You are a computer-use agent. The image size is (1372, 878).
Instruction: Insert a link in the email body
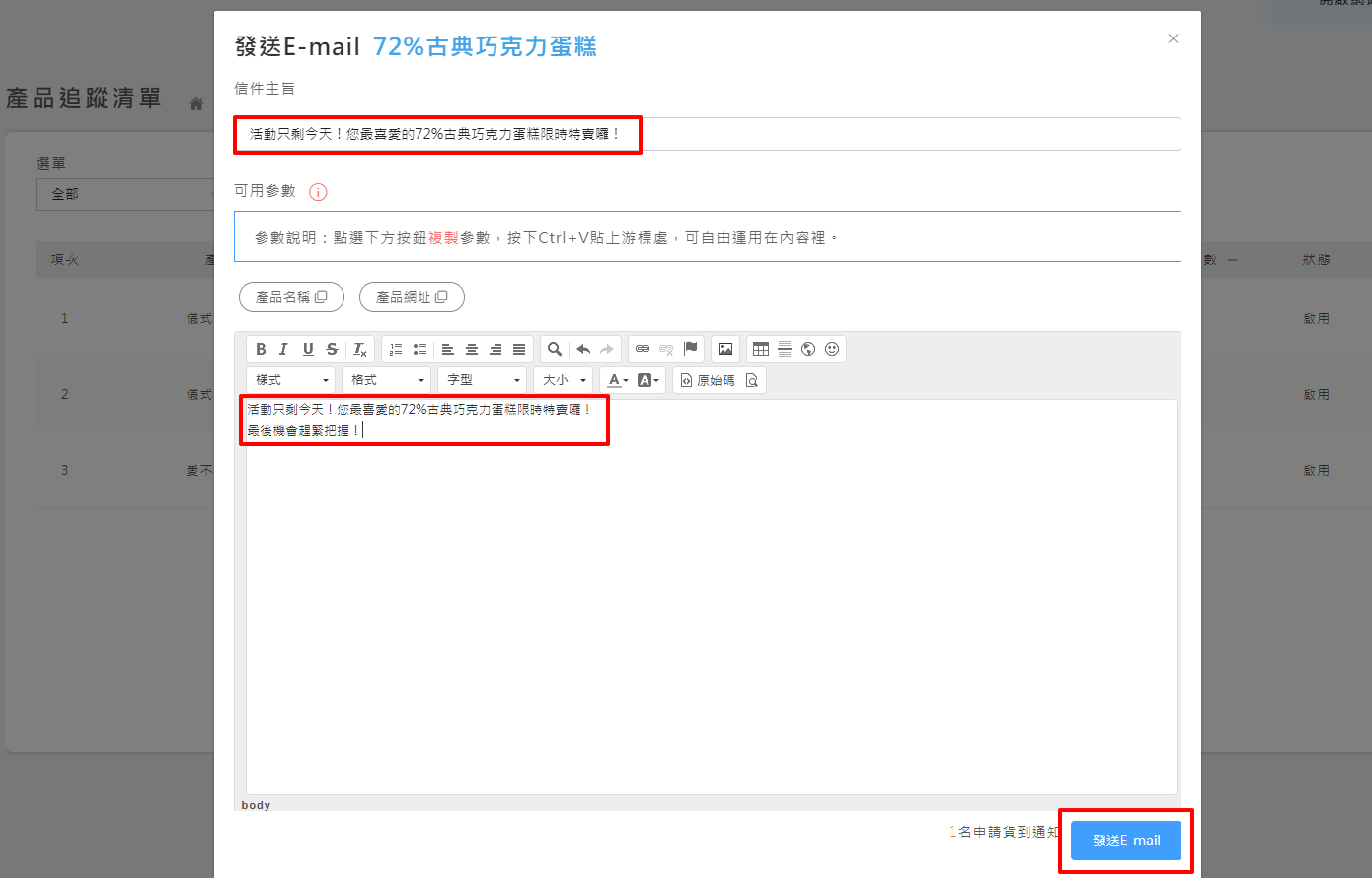643,349
